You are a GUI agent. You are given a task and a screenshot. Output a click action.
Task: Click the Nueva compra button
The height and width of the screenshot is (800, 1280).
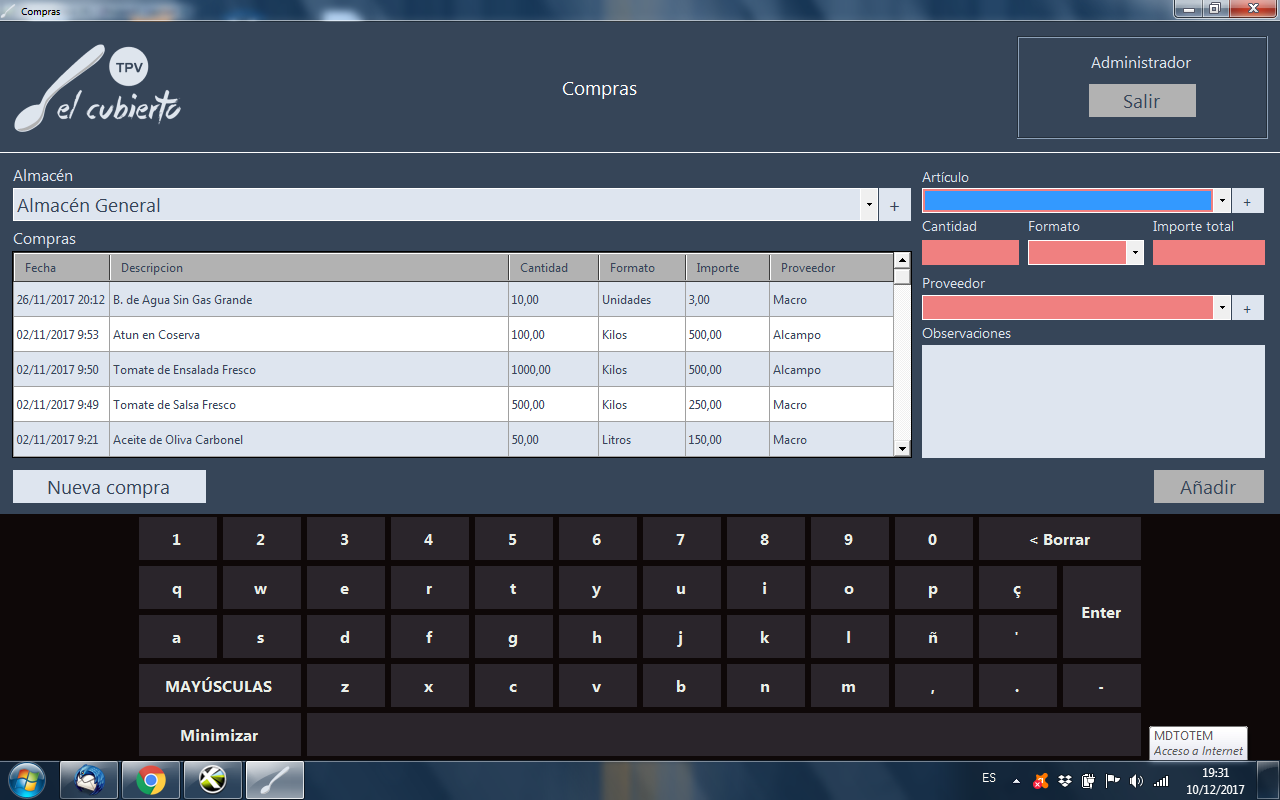[109, 487]
